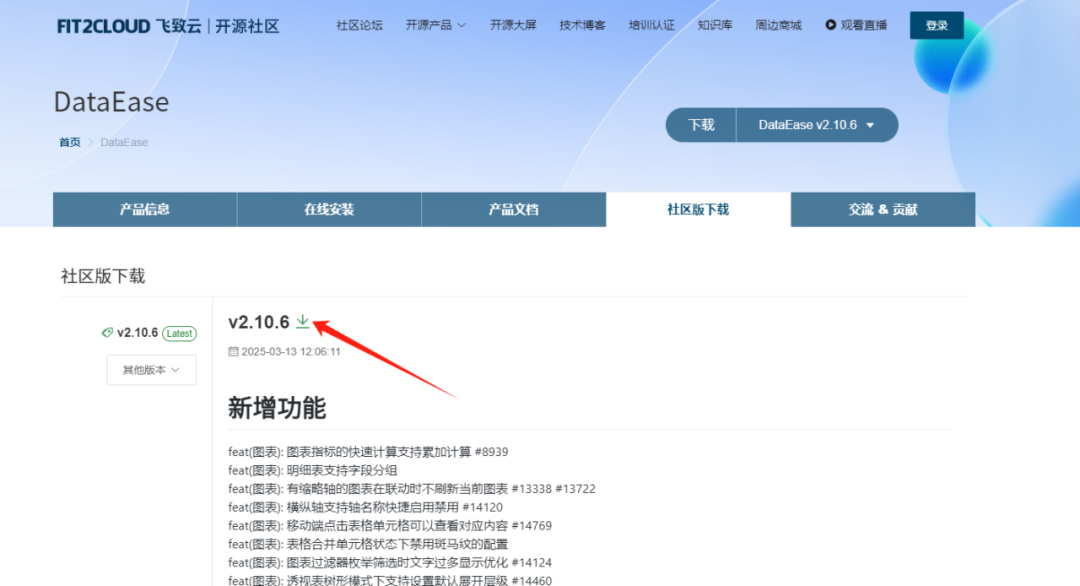Click the DataEase page title
Viewport: 1080px width, 586px height.
click(x=112, y=102)
